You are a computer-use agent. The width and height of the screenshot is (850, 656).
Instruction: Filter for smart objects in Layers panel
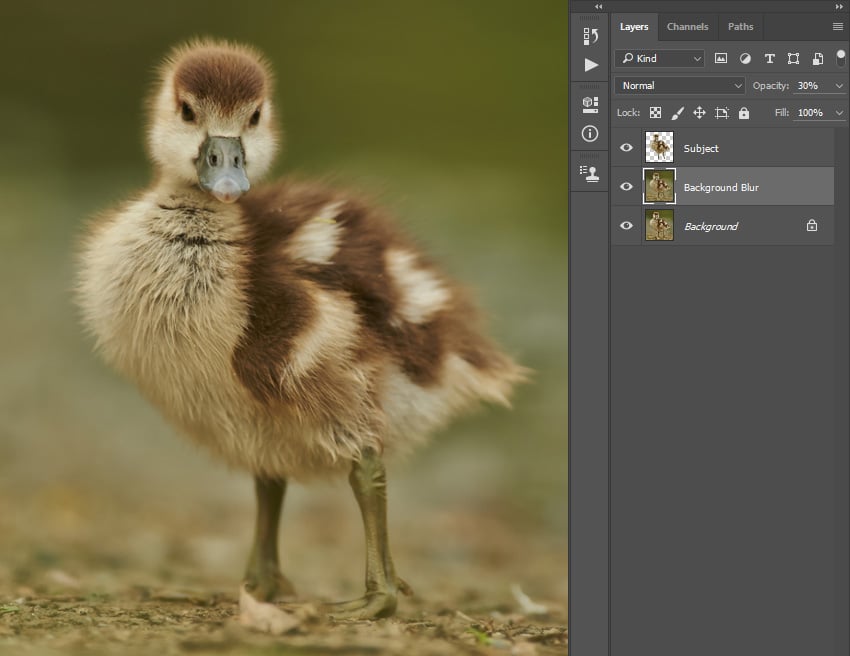[x=818, y=58]
